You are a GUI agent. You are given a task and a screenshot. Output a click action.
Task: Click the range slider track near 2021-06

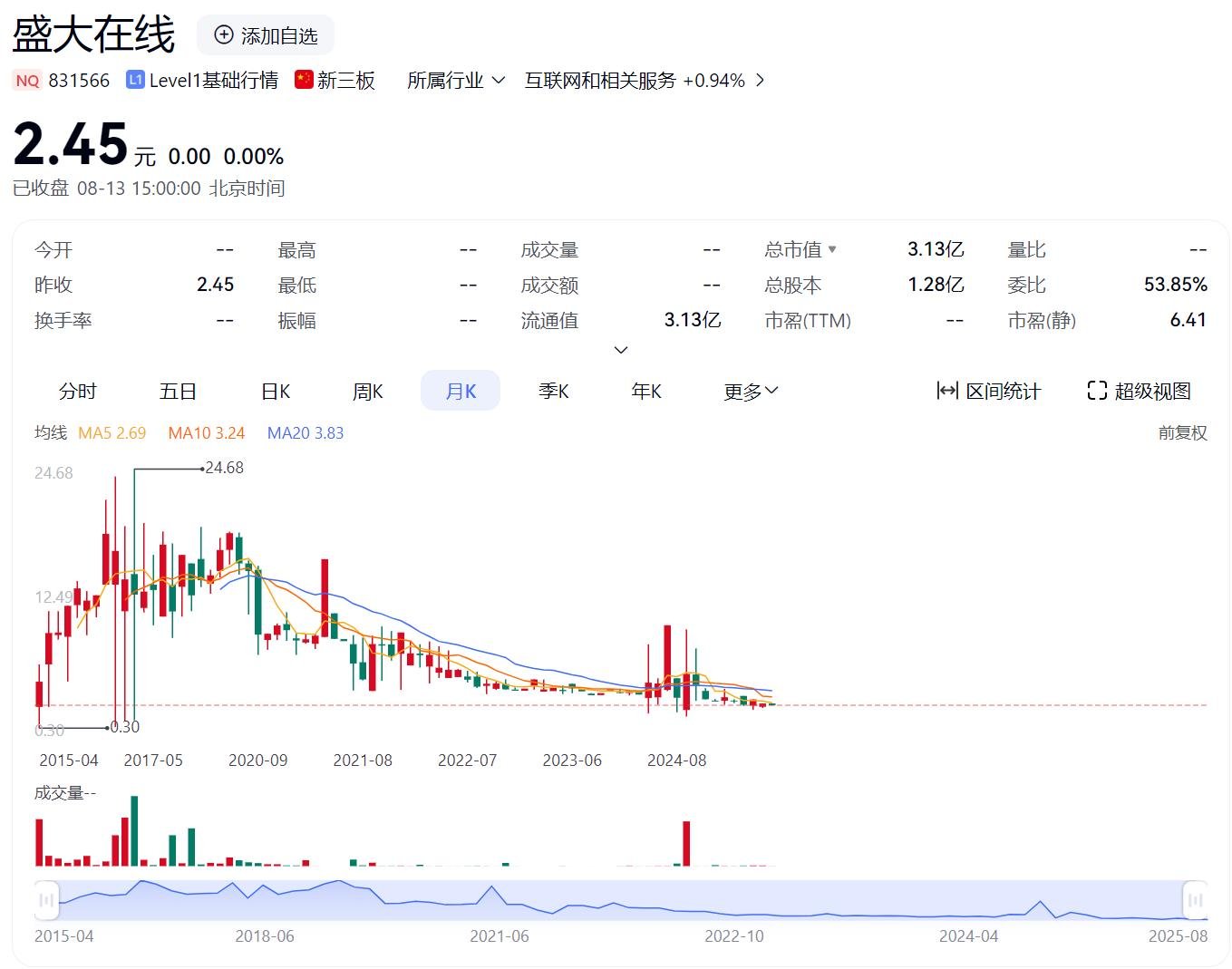[x=500, y=900]
